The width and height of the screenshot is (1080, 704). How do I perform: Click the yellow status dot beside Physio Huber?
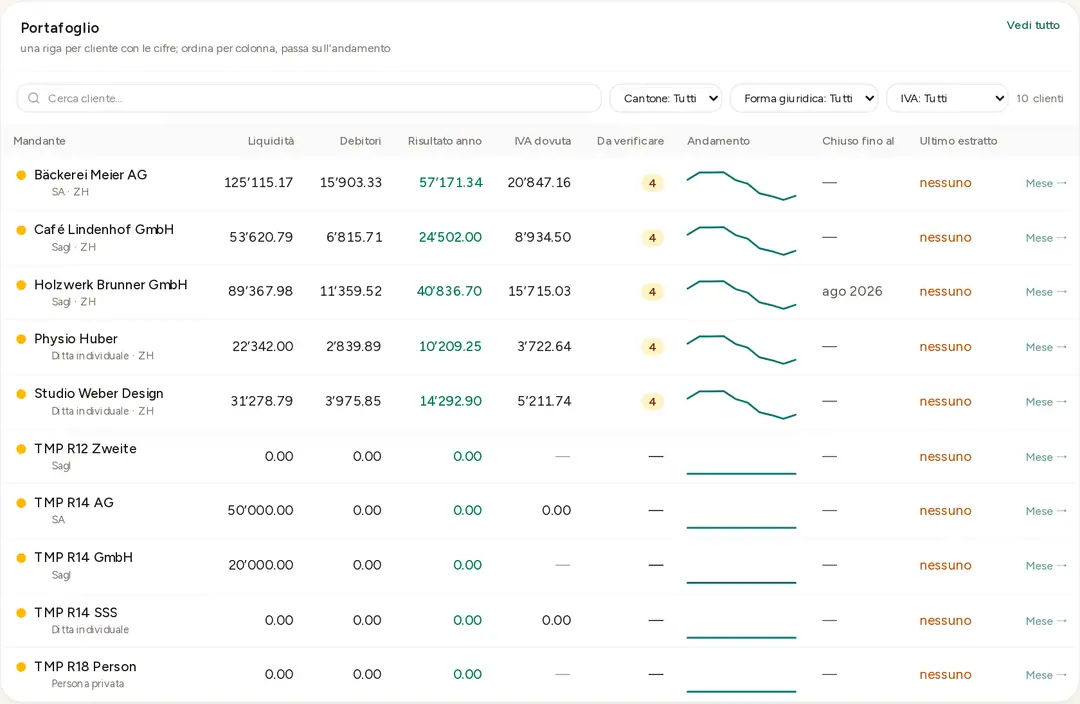(x=21, y=339)
